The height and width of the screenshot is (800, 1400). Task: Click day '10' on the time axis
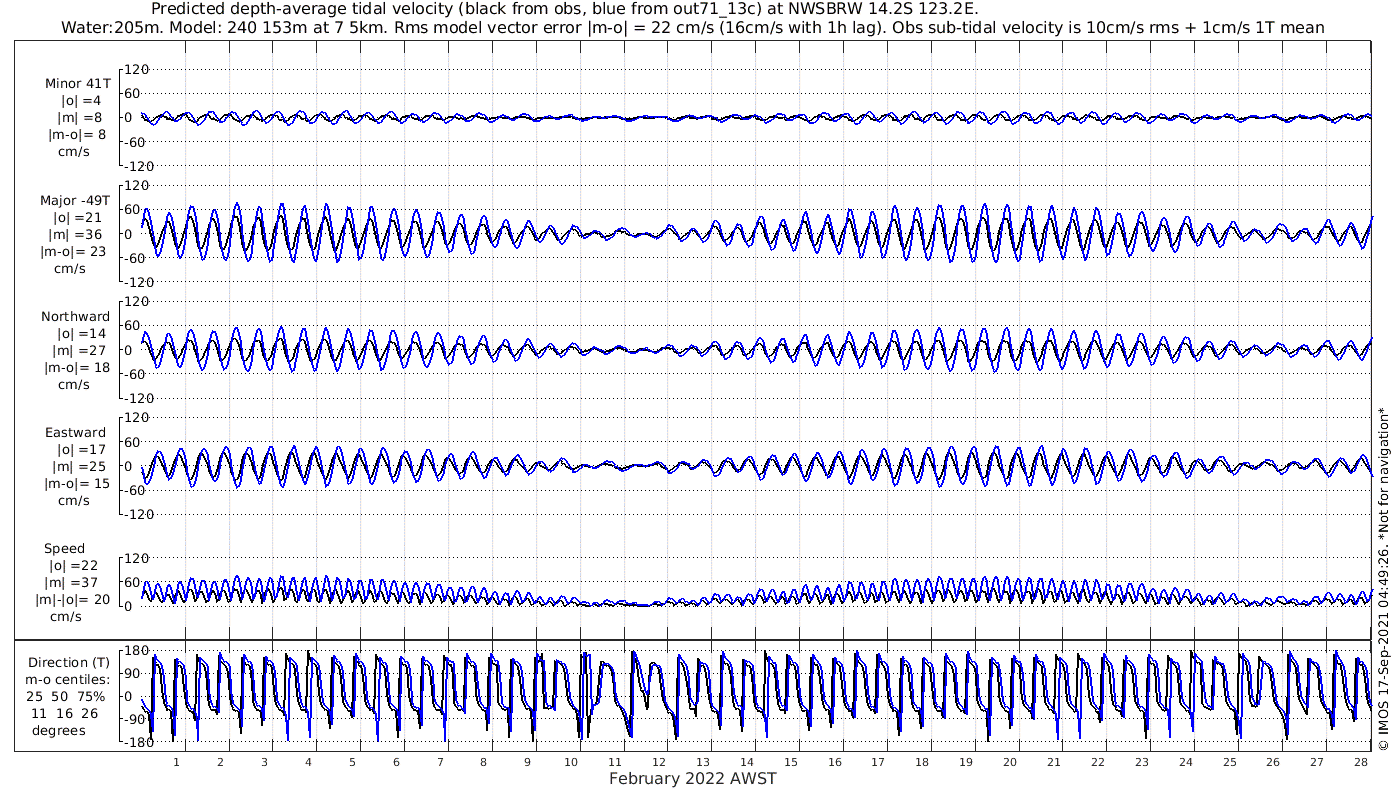pos(572,763)
